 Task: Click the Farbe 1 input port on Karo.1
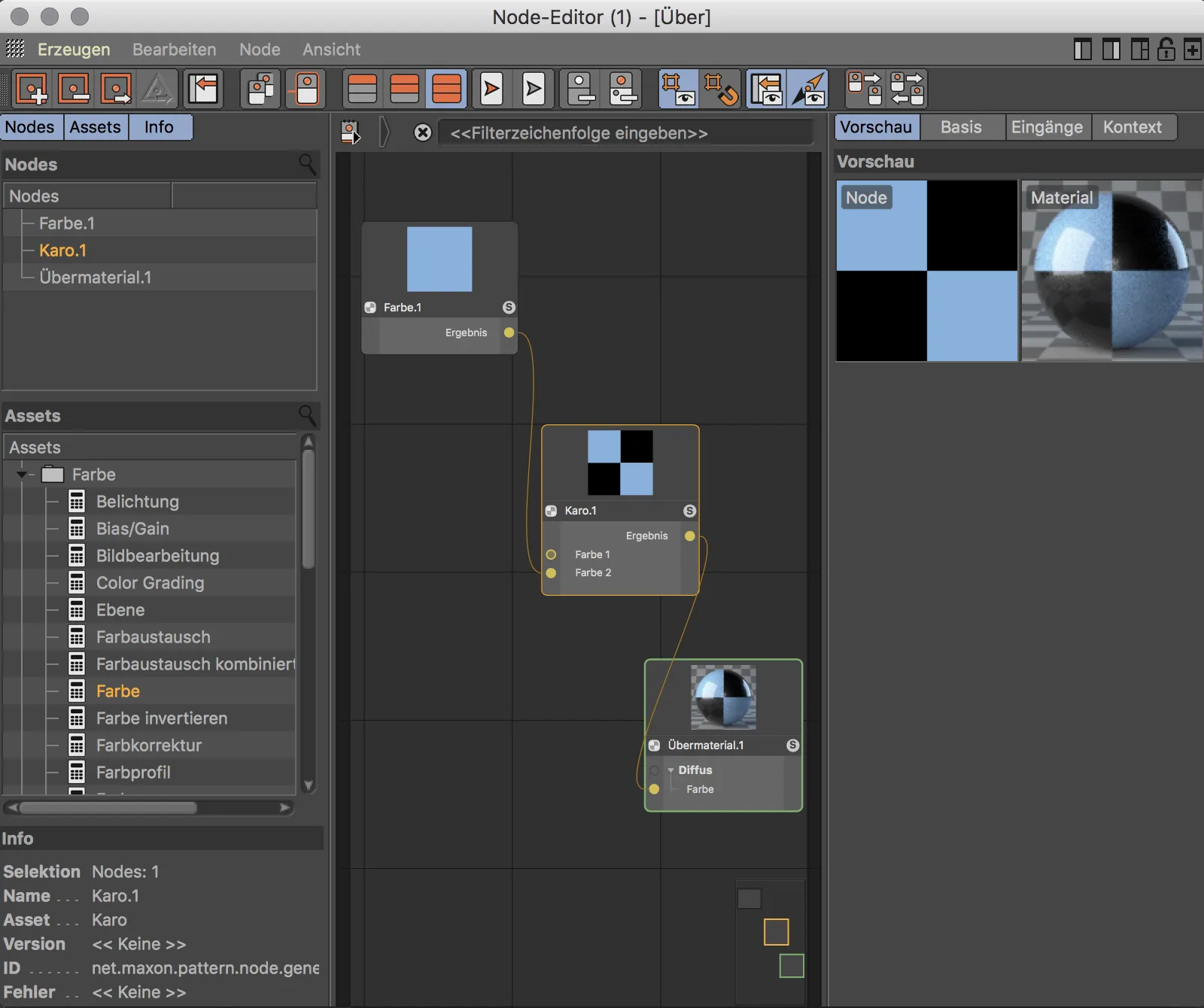point(551,554)
